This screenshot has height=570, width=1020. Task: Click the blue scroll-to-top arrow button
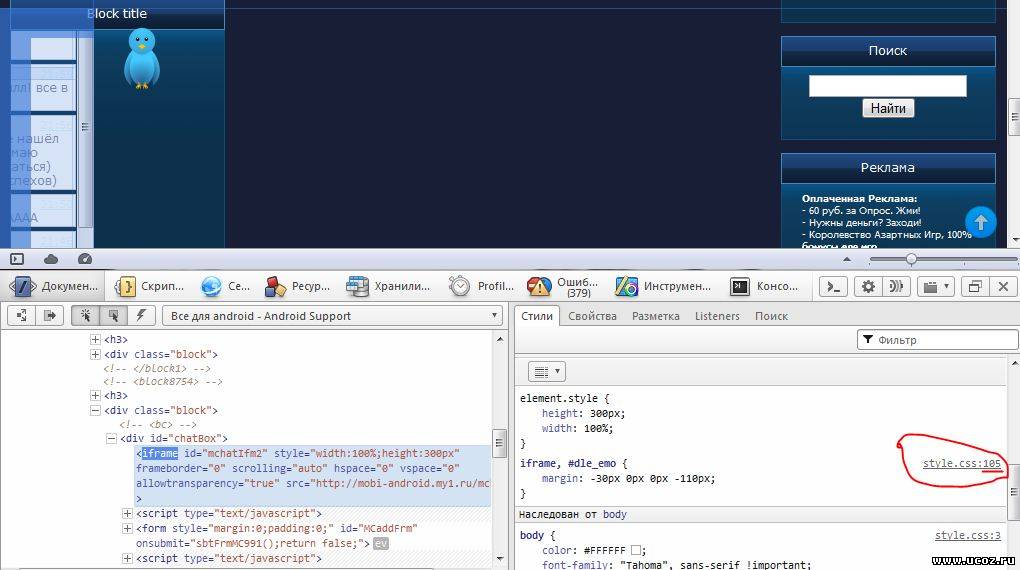pos(980,222)
